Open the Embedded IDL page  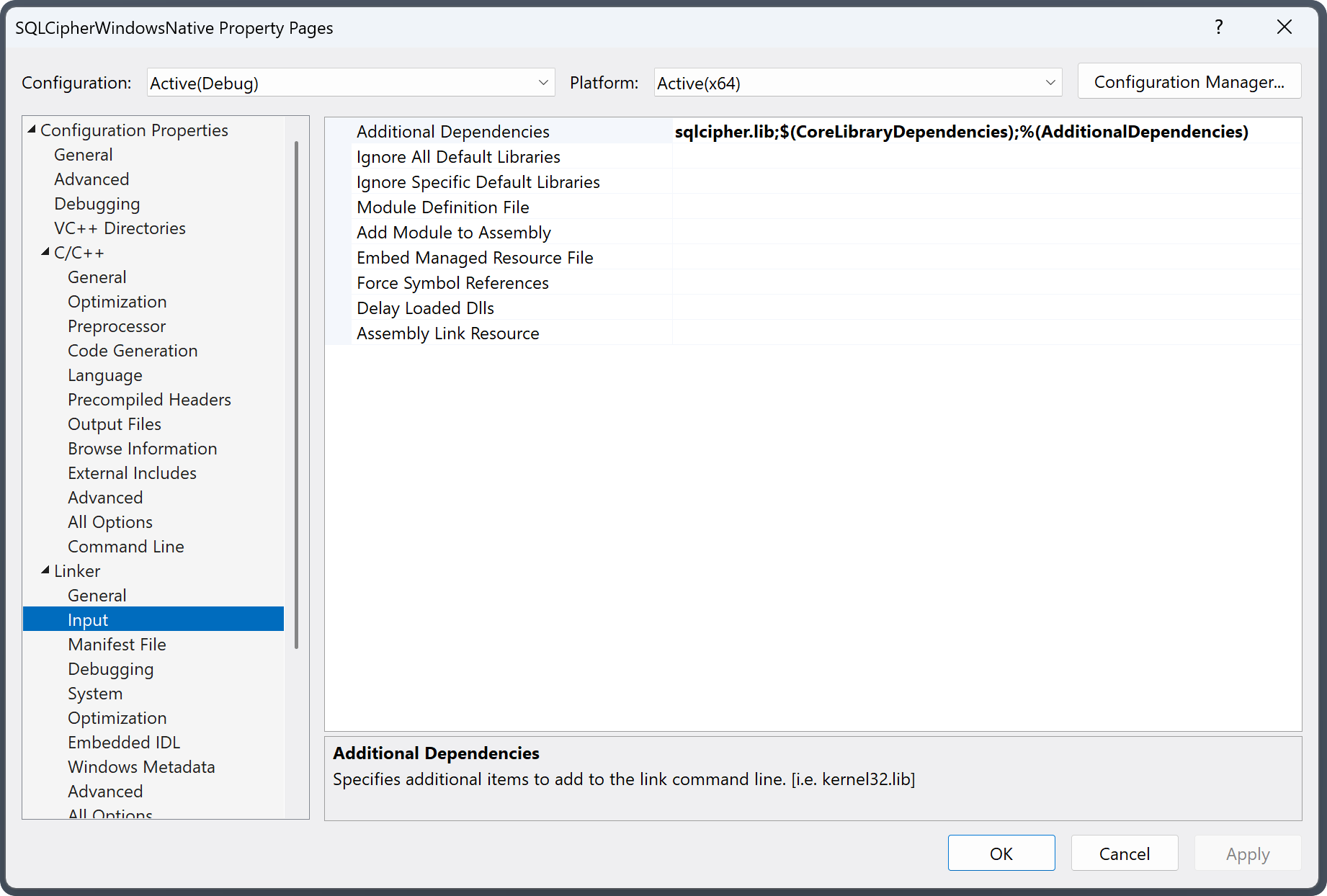click(x=124, y=743)
